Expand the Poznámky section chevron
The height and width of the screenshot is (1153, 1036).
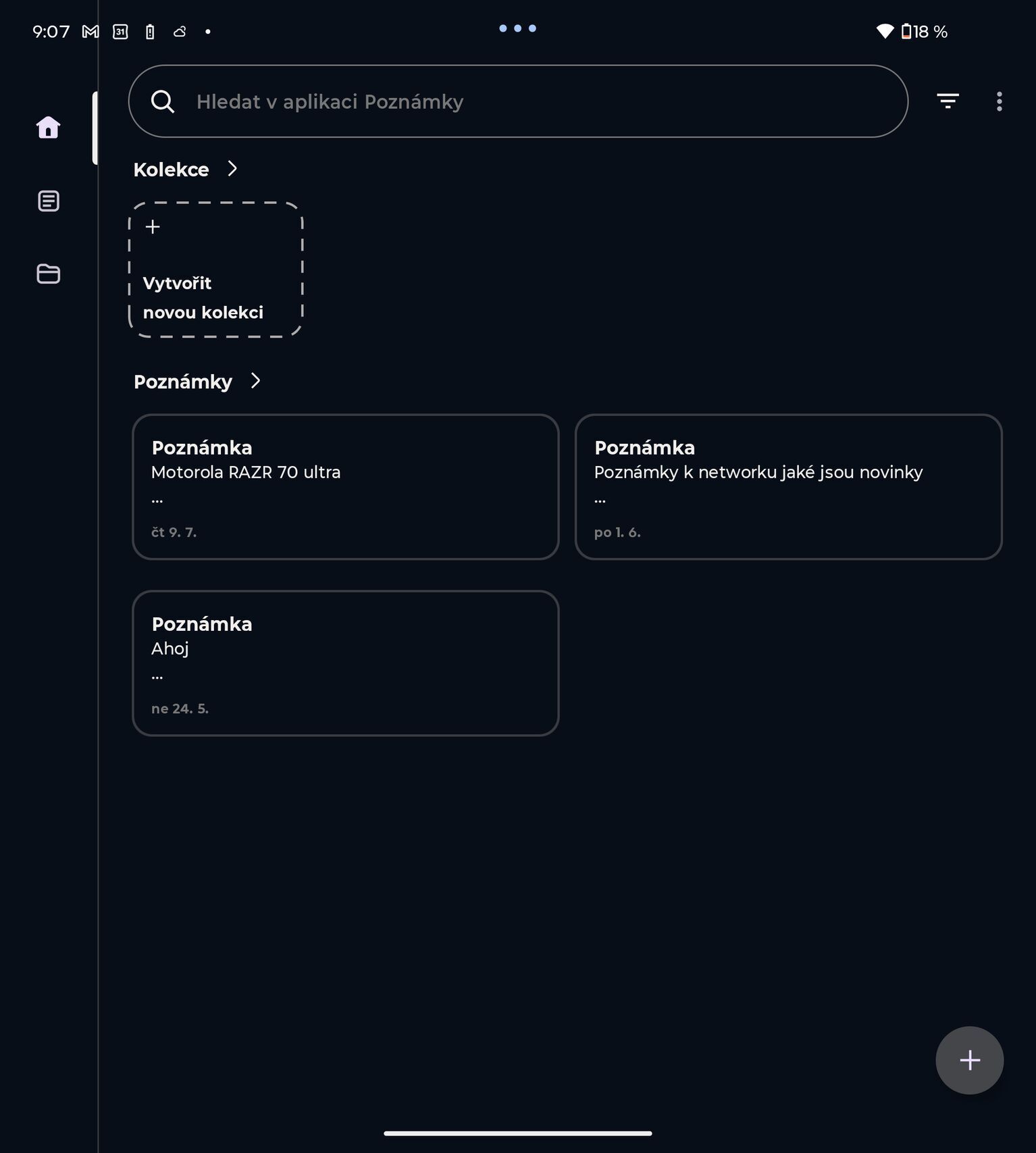(x=255, y=380)
